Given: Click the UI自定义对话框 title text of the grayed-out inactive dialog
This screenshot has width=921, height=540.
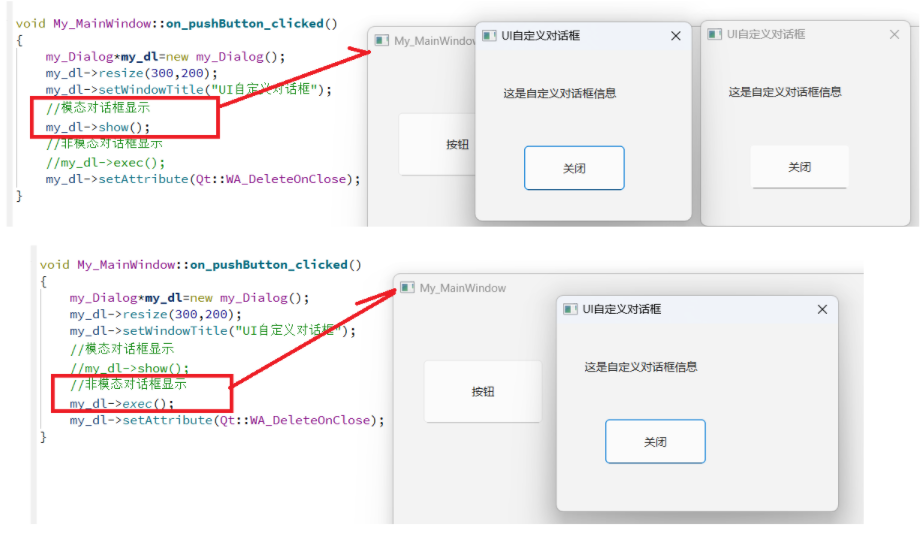Looking at the screenshot, I should (x=766, y=34).
